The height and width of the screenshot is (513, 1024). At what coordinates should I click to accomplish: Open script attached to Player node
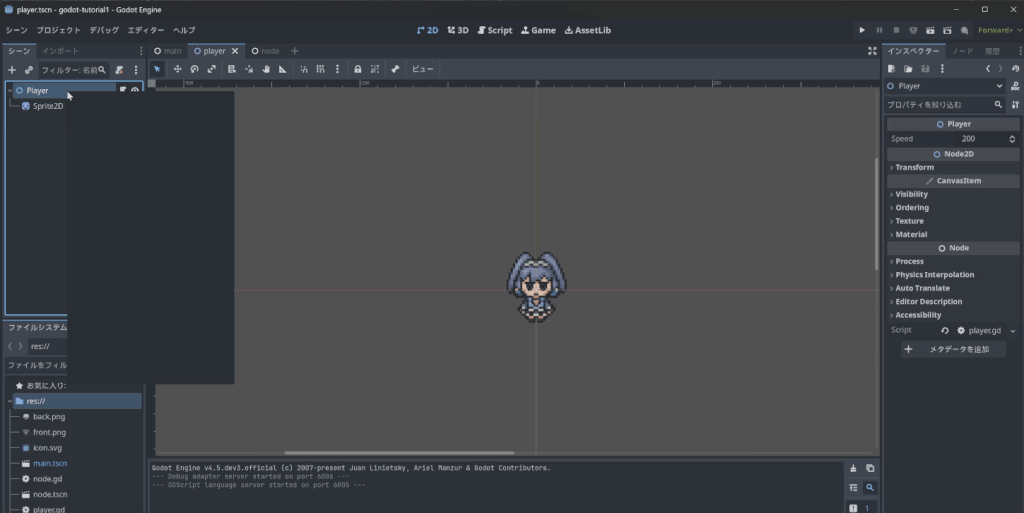click(x=123, y=91)
